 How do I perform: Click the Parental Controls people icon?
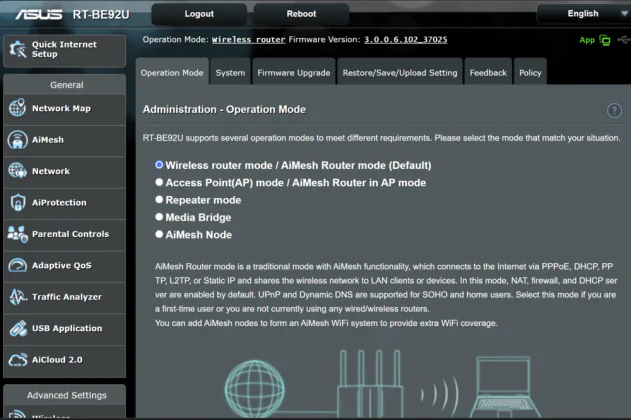pos(17,234)
